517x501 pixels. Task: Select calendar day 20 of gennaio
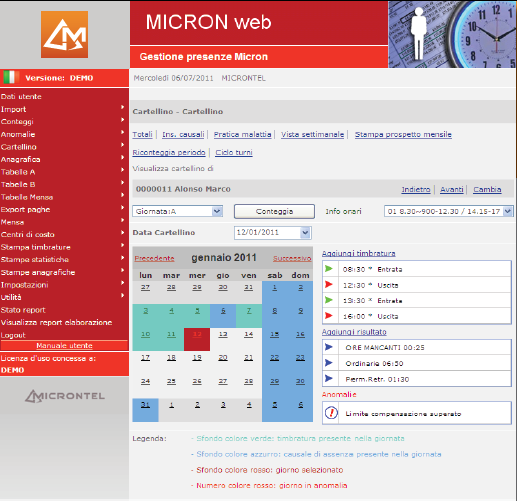[223, 358]
